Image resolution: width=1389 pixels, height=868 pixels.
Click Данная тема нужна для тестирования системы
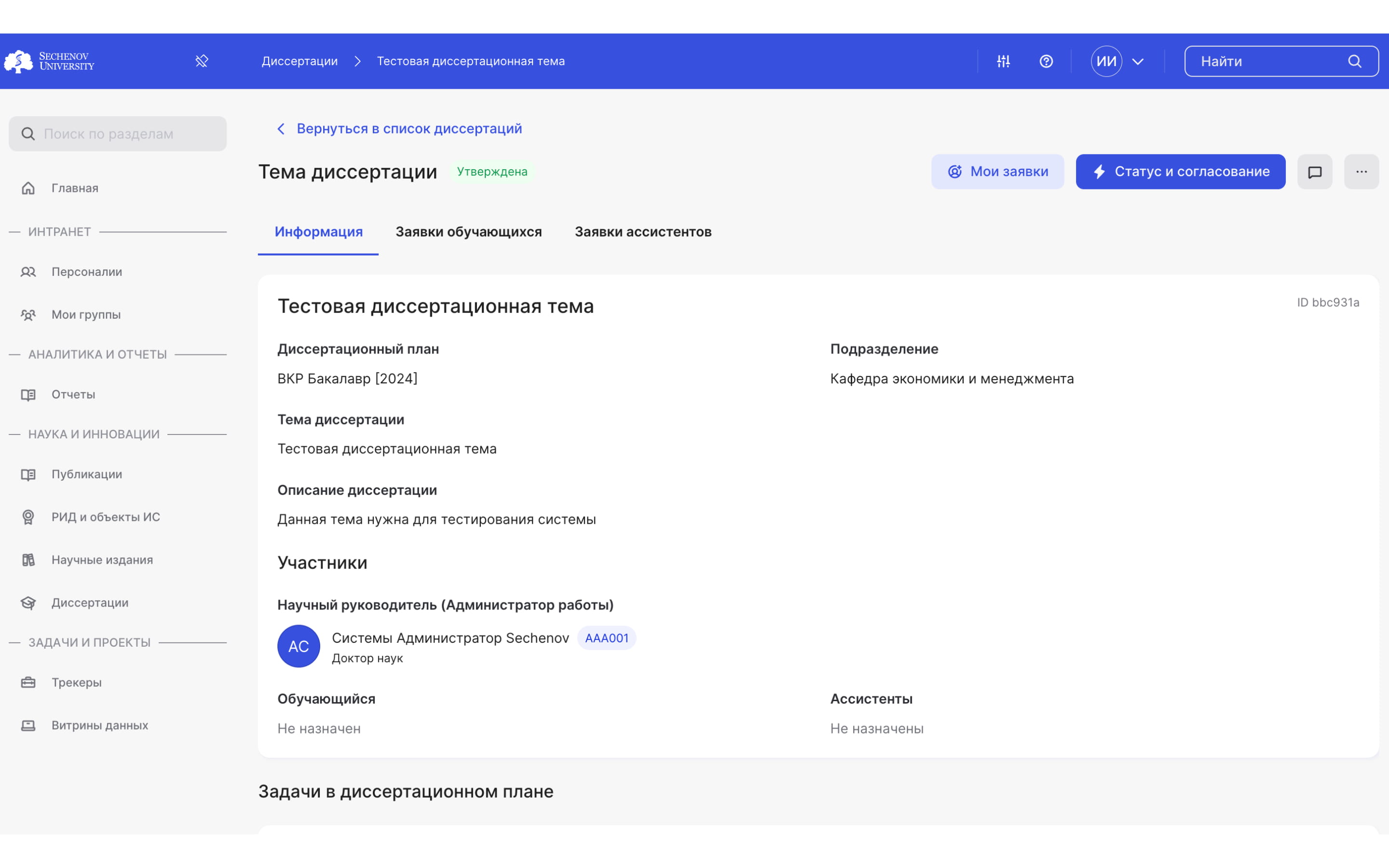coord(437,519)
